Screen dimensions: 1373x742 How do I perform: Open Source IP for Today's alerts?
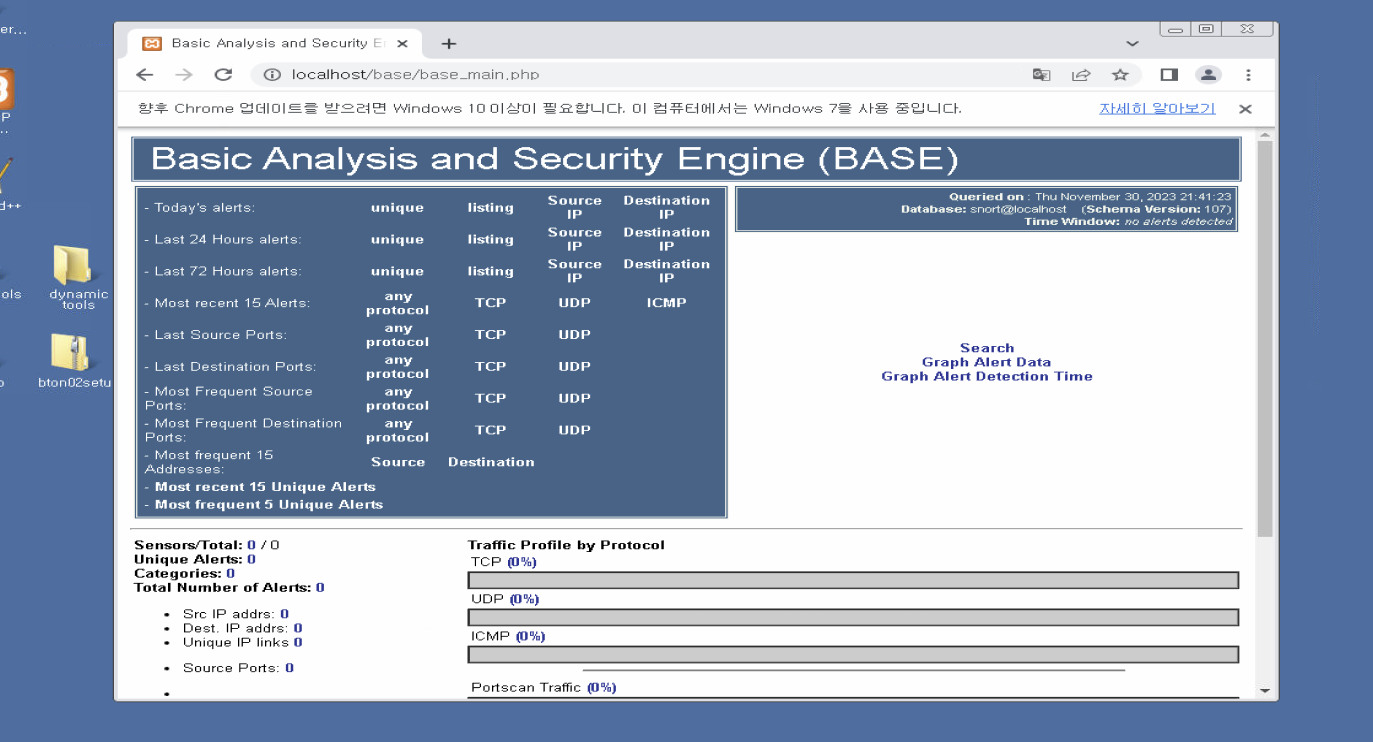(x=574, y=207)
